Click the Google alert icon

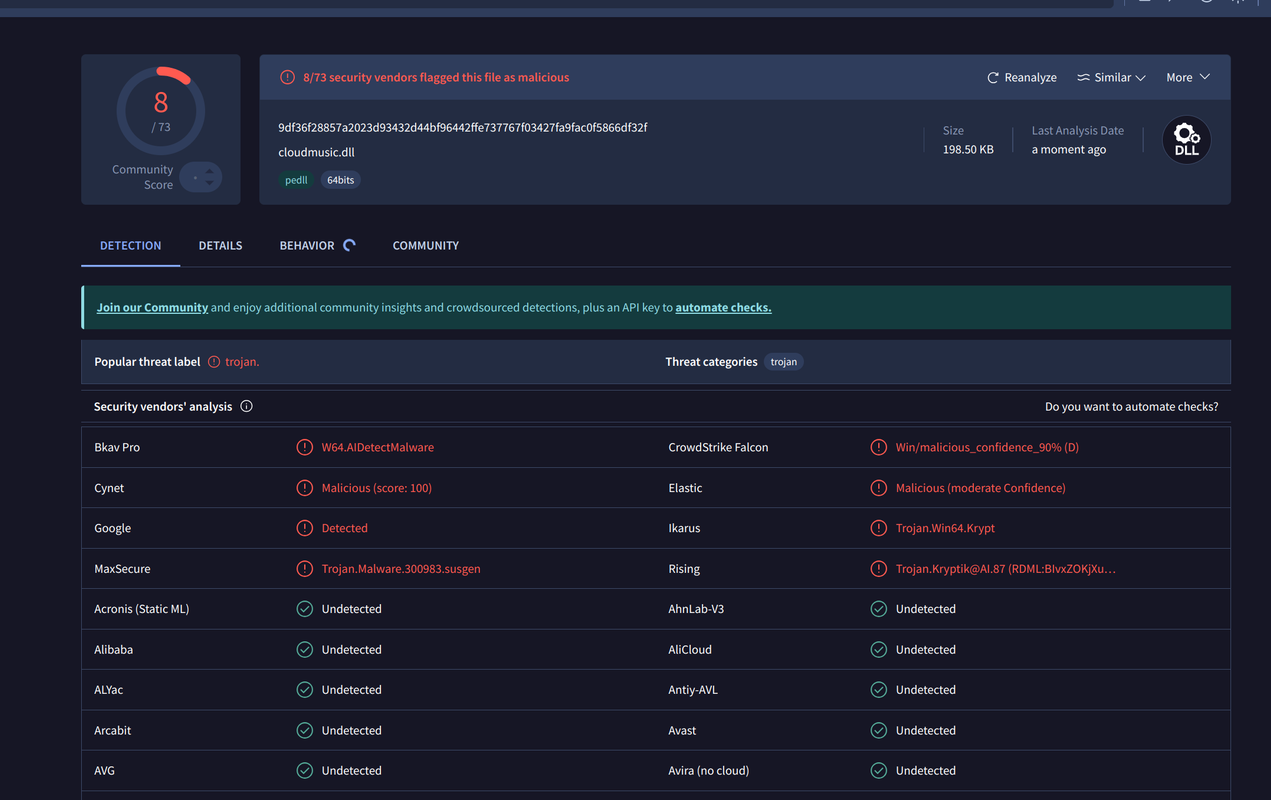(305, 528)
